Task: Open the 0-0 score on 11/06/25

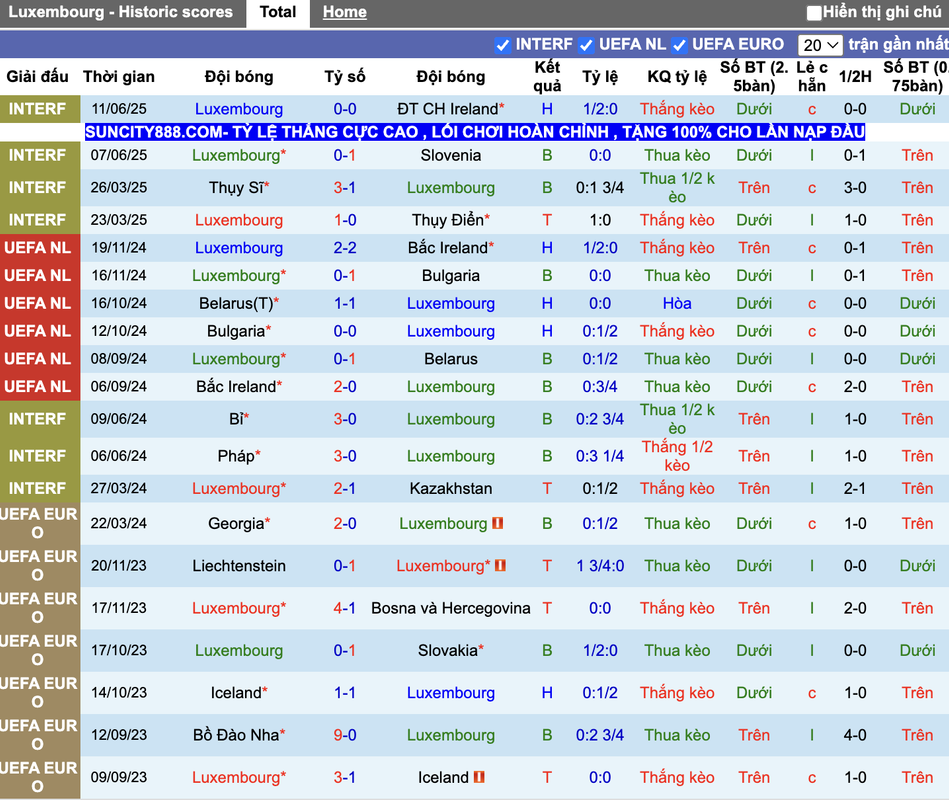Action: [345, 109]
